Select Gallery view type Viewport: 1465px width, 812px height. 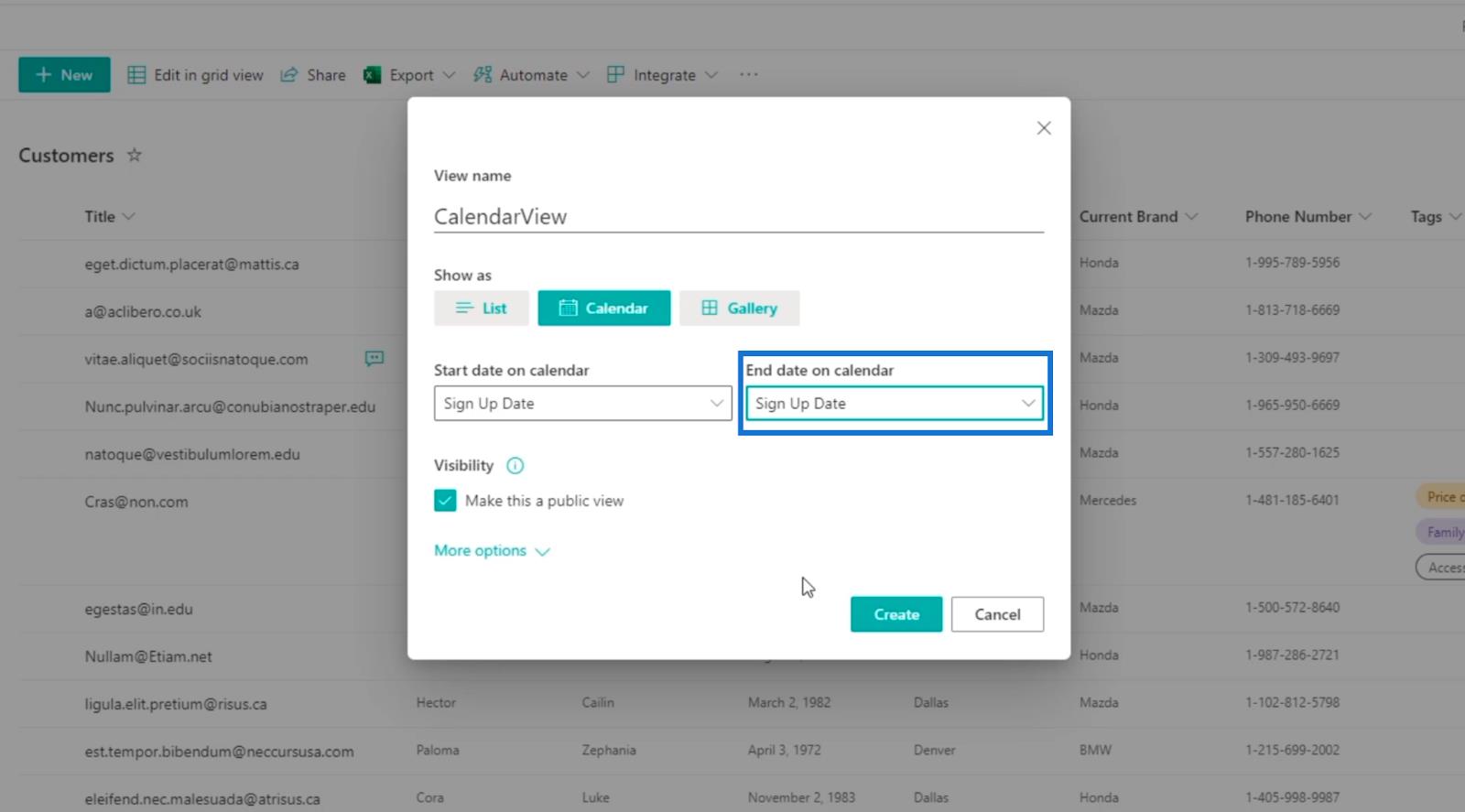click(740, 309)
